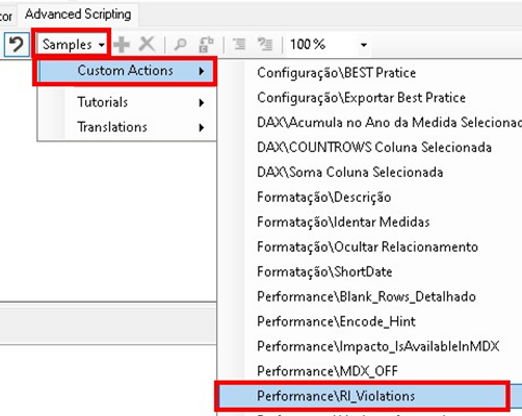Expand the Translations submenu
Image resolution: width=522 pixels, height=416 pixels.
point(126,127)
